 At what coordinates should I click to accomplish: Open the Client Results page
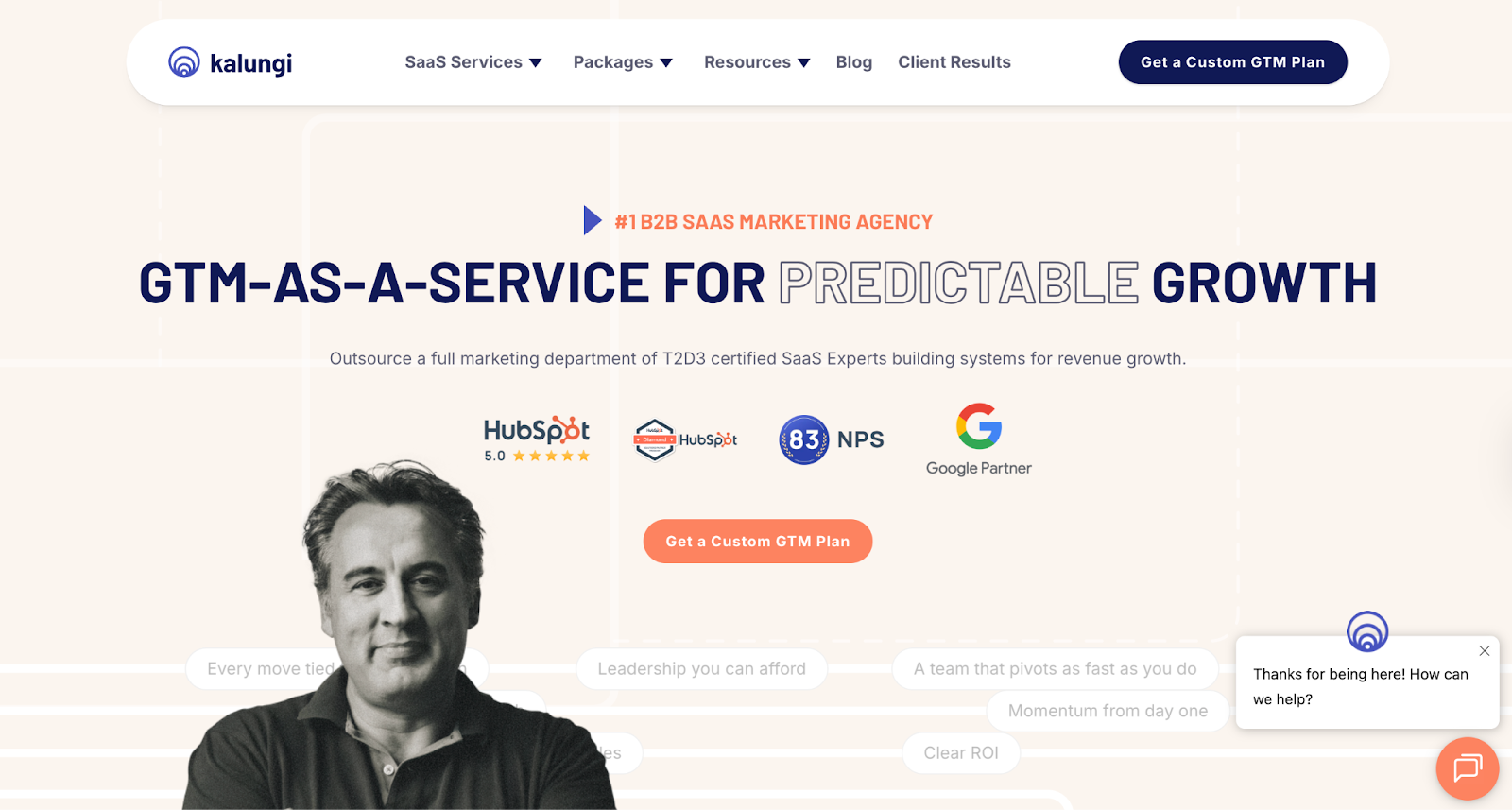954,62
